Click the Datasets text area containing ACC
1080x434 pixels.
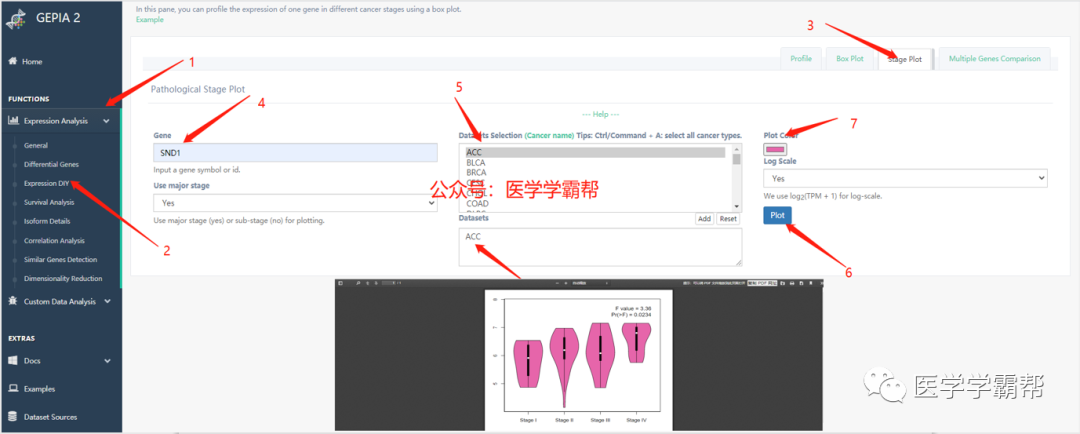click(x=601, y=247)
